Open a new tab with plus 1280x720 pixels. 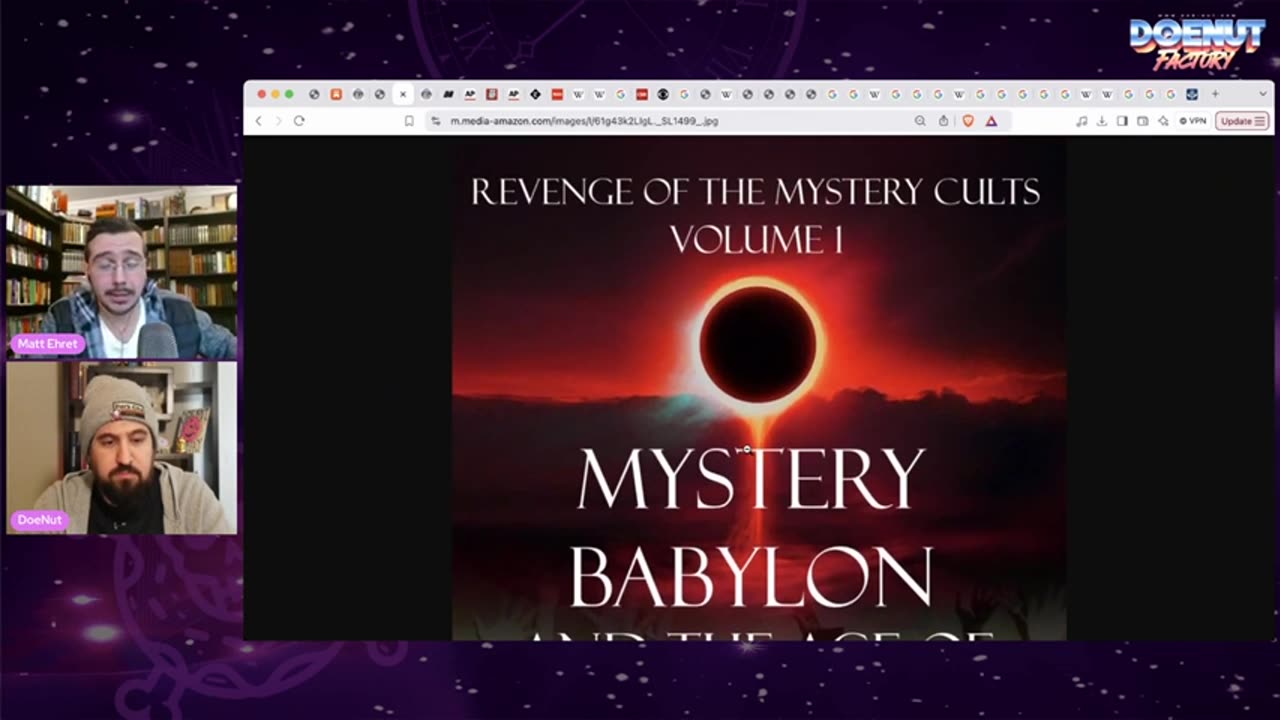1215,94
